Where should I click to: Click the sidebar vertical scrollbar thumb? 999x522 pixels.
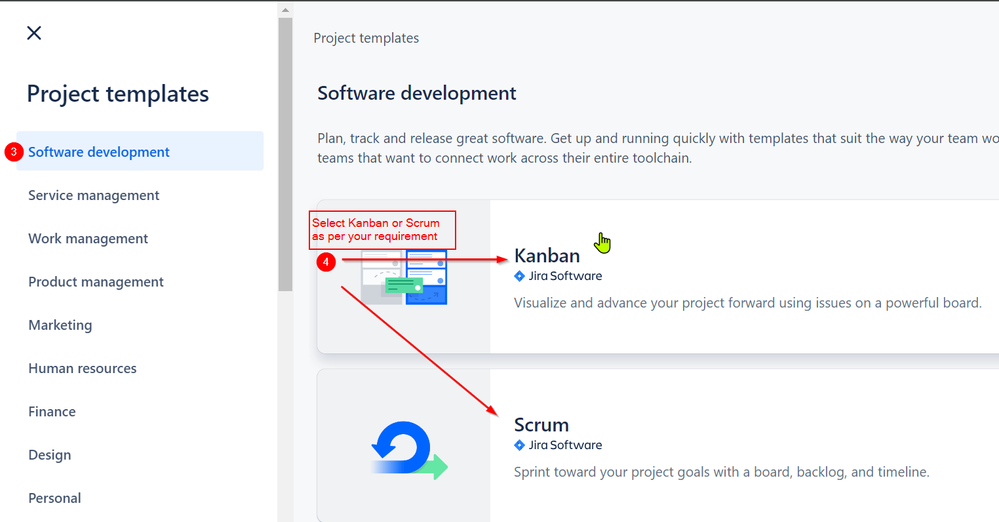pyautogui.click(x=285, y=154)
